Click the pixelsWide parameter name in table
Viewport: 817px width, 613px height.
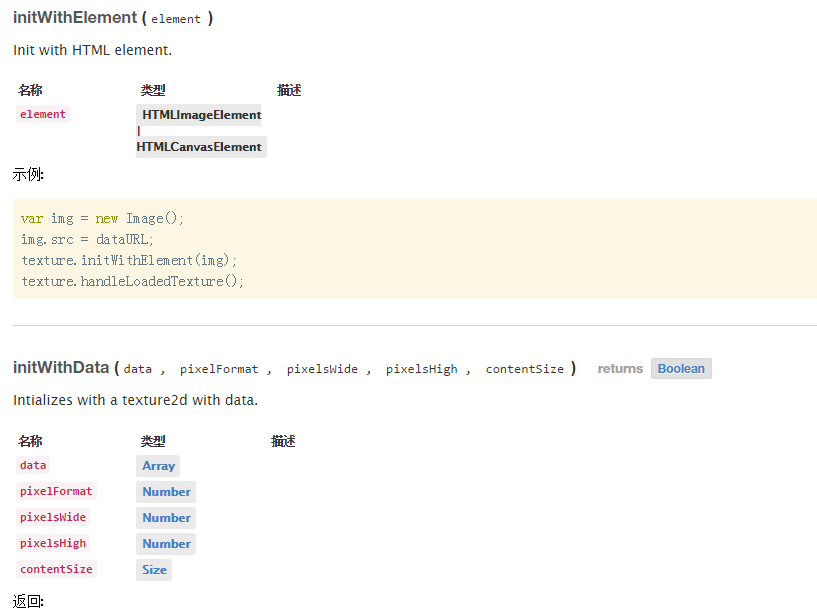click(x=53, y=518)
